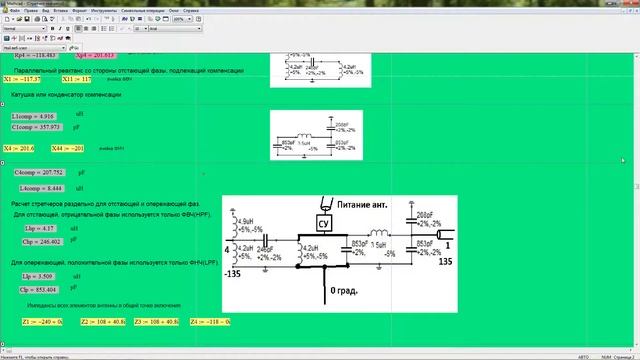This screenshot has height=360, width=640.
Task: Open the Boolean palette
Action: [x=45, y=38]
